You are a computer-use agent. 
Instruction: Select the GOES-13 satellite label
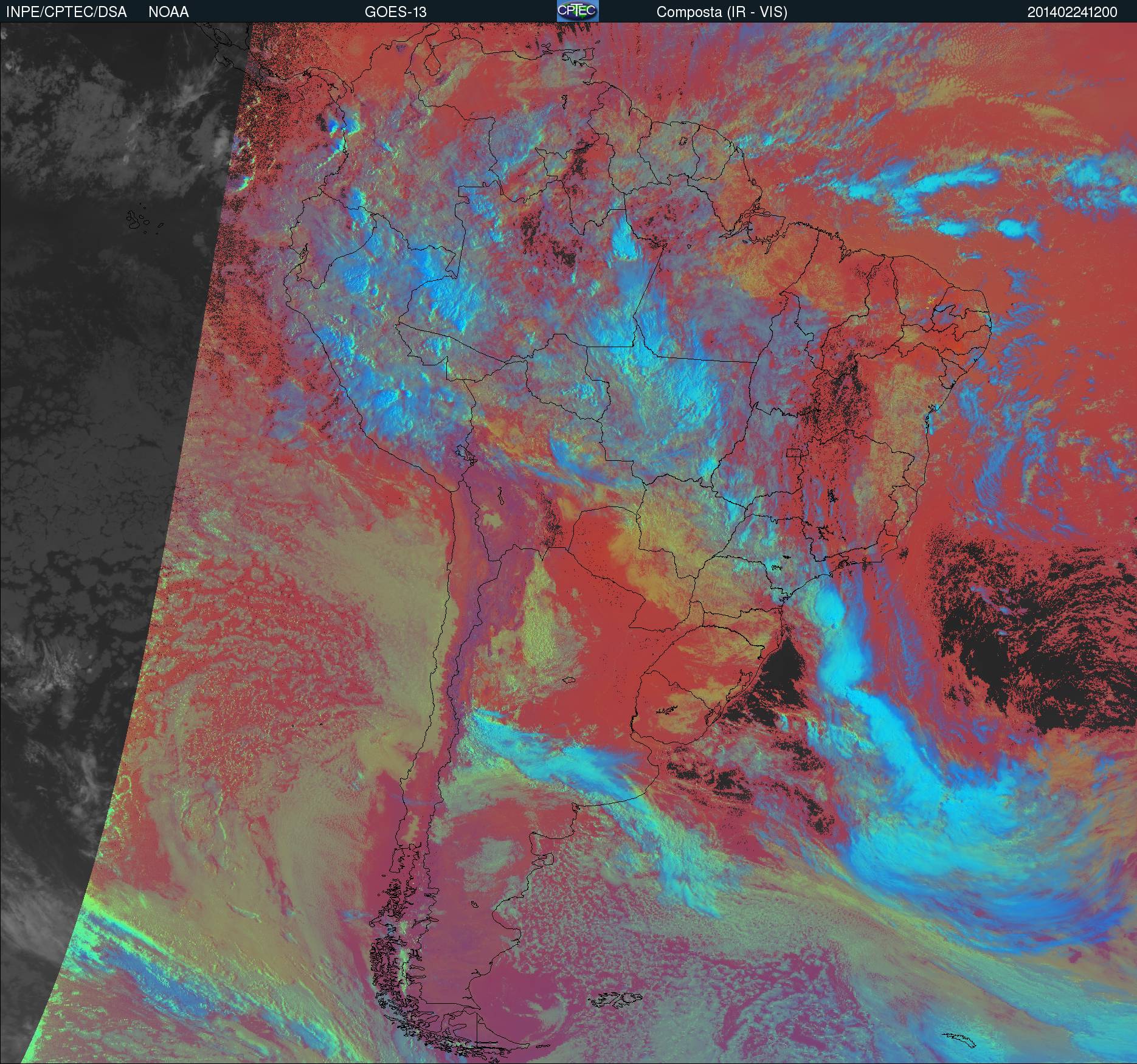tap(395, 12)
